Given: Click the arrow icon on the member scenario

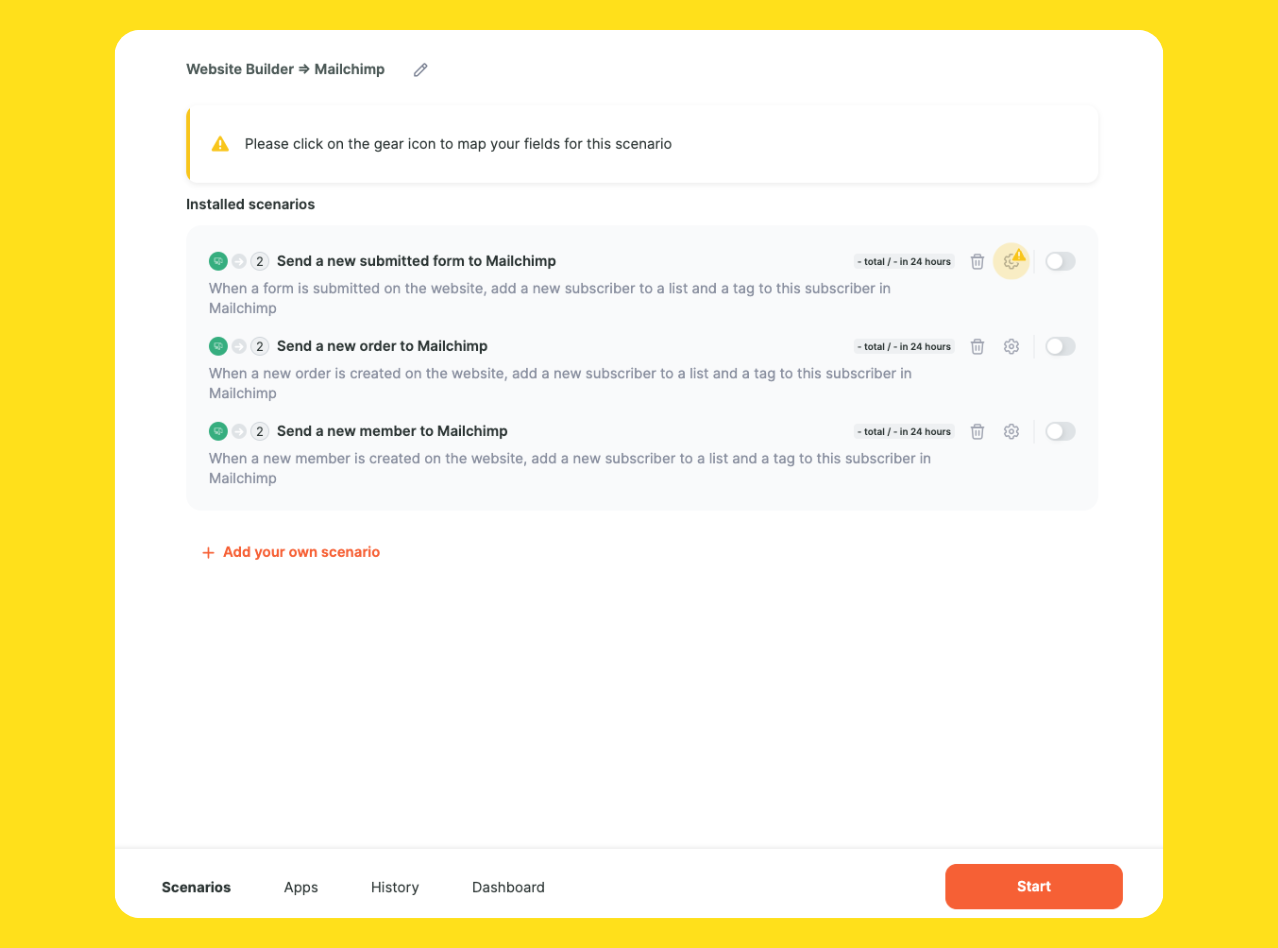Looking at the screenshot, I should coord(239,431).
